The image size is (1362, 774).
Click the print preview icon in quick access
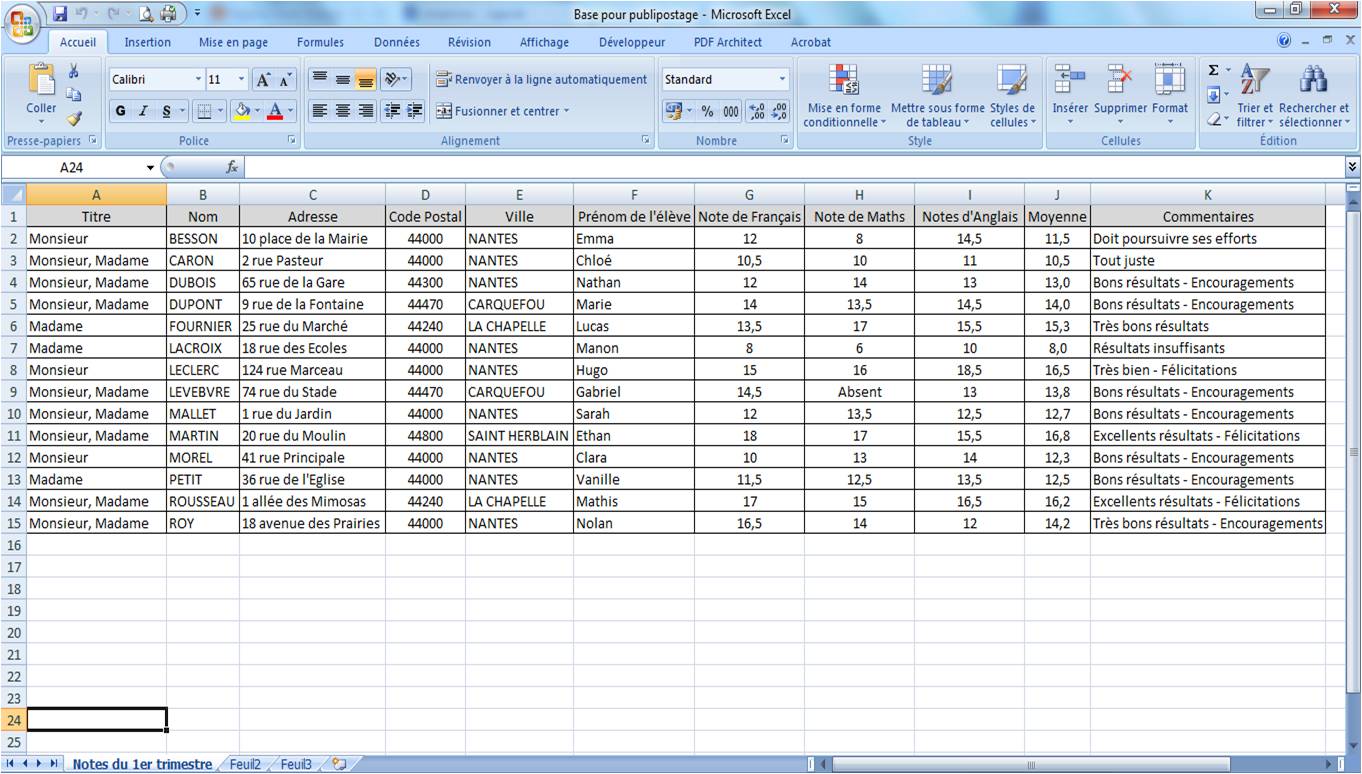[146, 14]
